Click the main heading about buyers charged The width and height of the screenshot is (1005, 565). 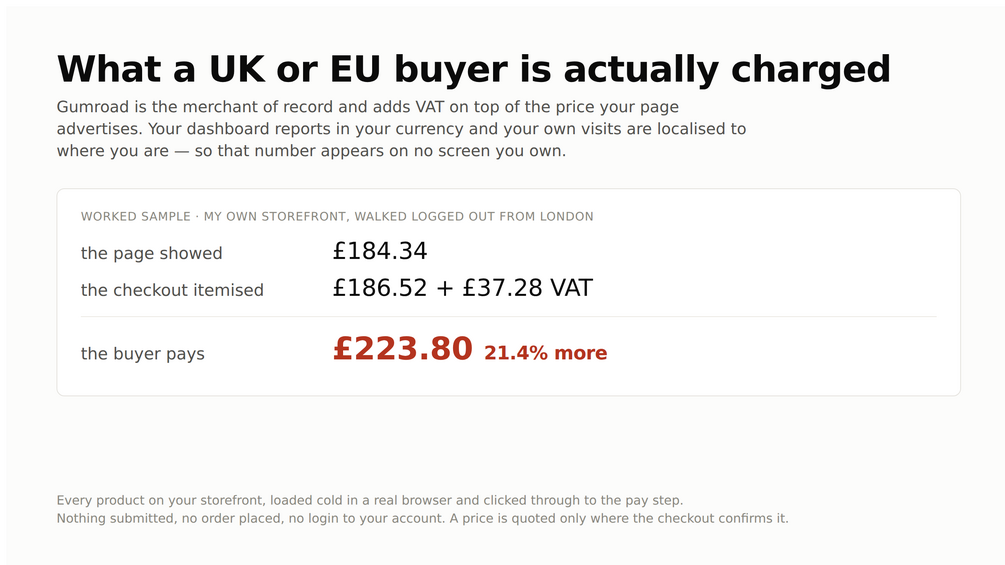click(474, 69)
